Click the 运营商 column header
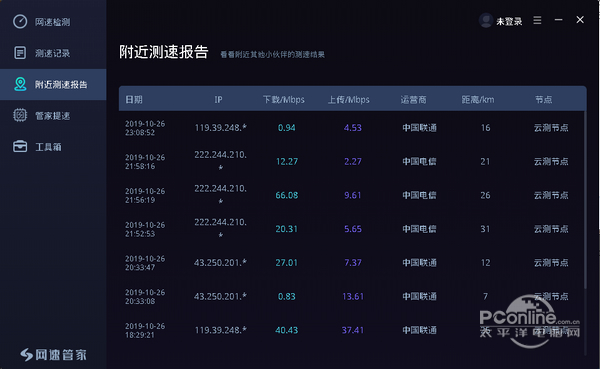 (x=413, y=100)
